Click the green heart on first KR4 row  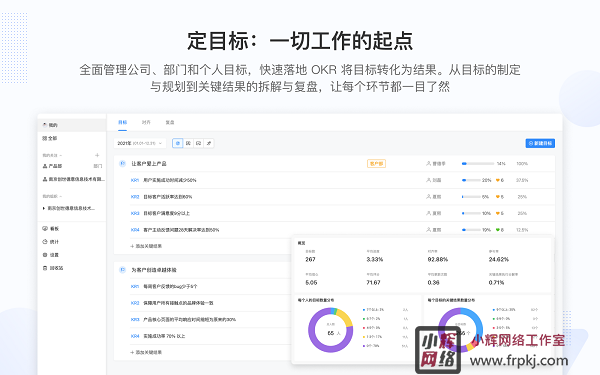pos(498,230)
